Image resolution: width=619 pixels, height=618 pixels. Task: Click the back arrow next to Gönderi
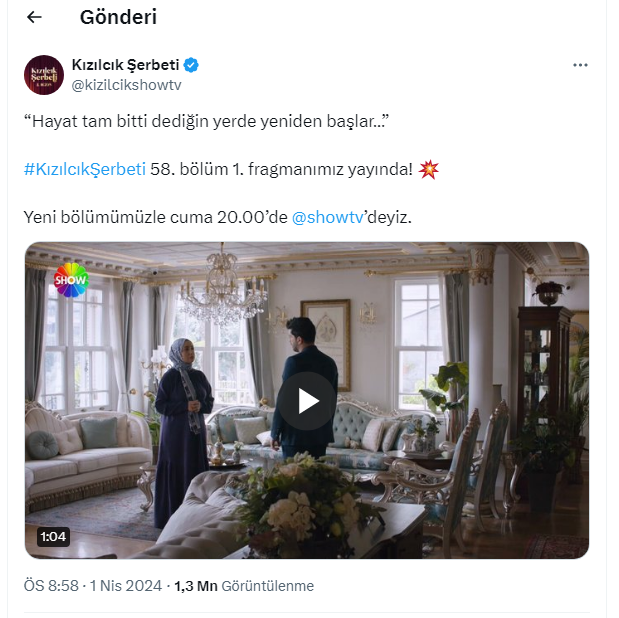pyautogui.click(x=34, y=17)
